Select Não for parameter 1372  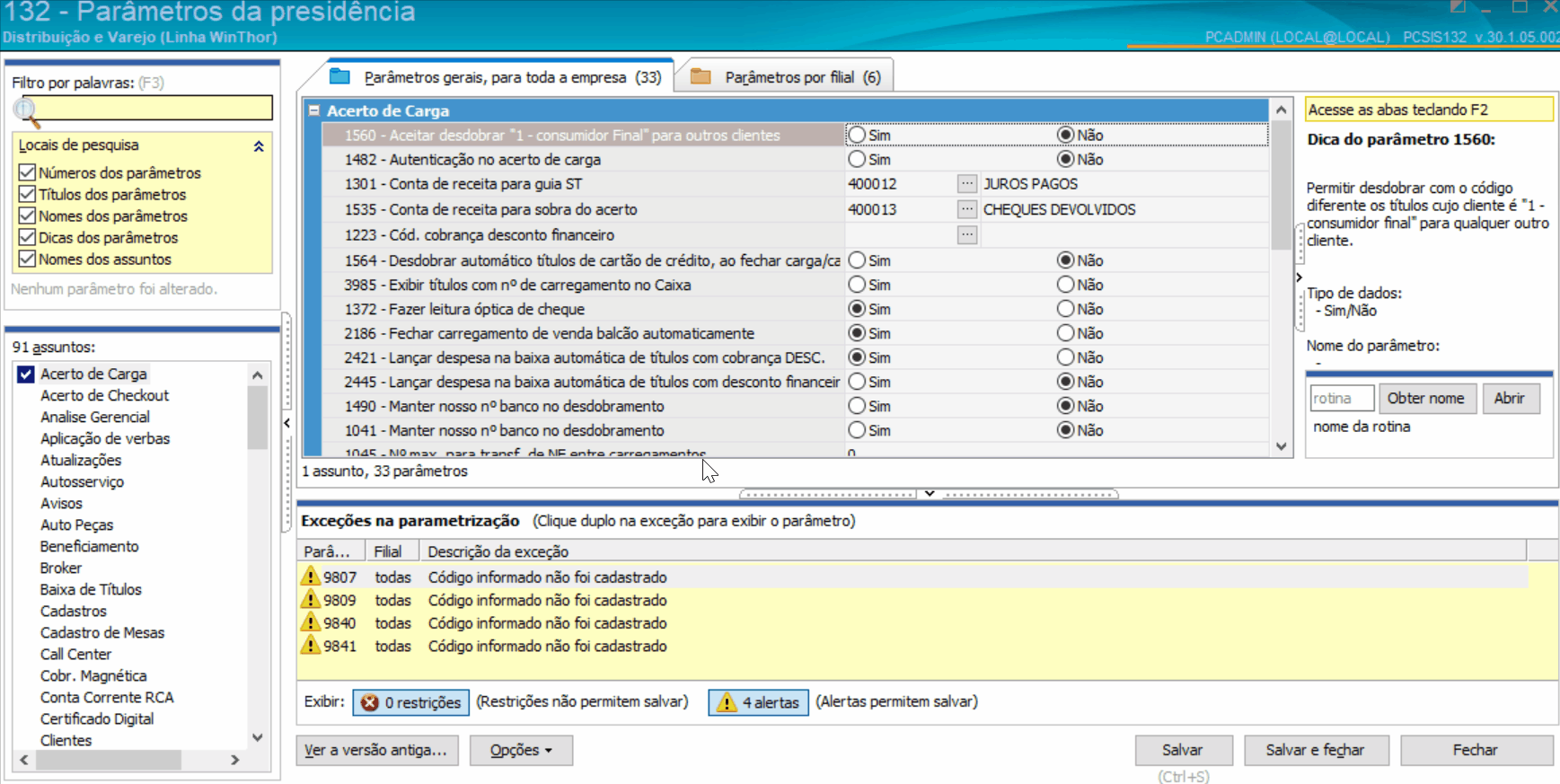[x=1066, y=309]
